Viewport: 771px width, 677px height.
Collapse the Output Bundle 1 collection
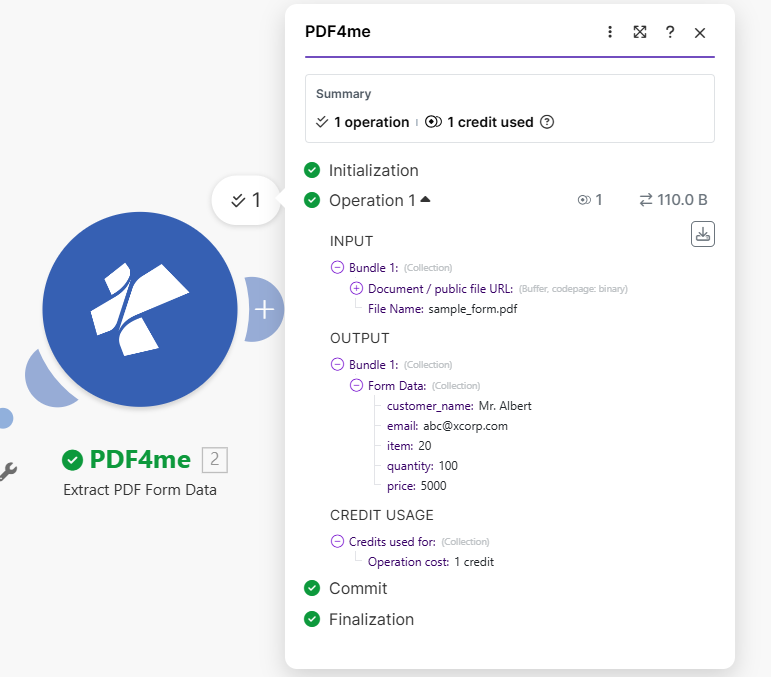click(x=337, y=365)
